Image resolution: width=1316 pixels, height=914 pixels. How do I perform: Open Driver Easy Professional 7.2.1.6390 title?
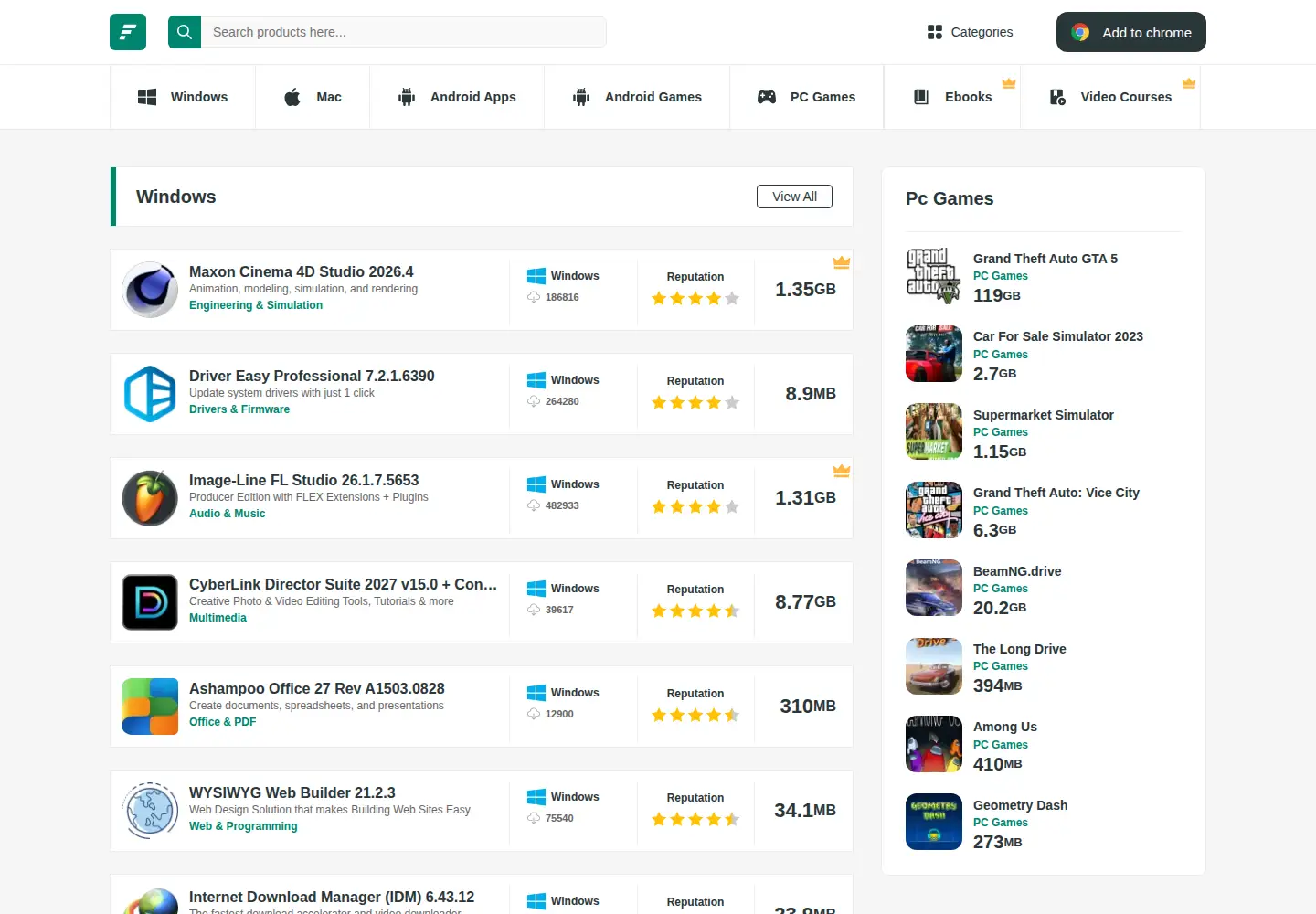click(312, 376)
